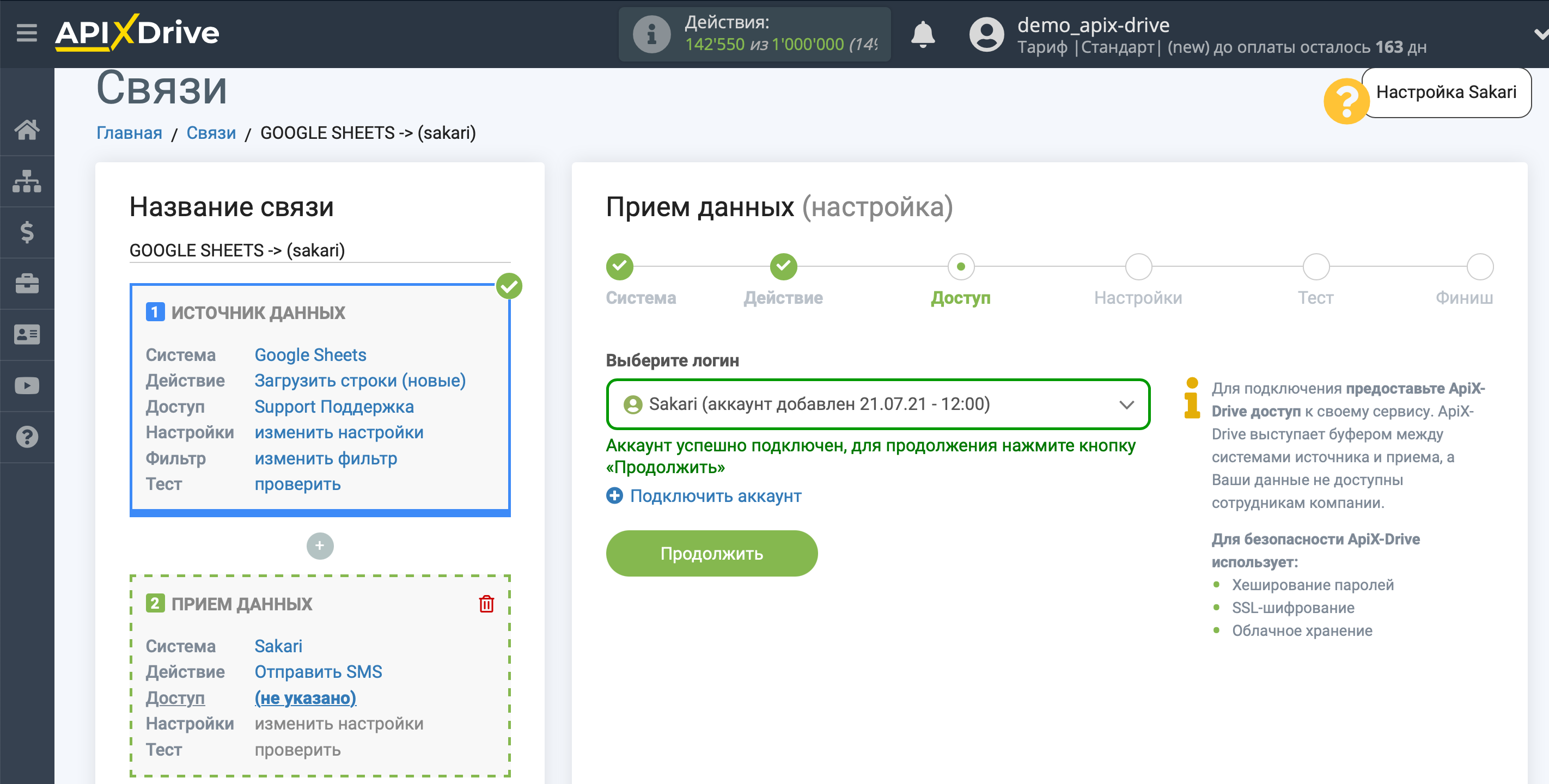The height and width of the screenshot is (784, 1549).
Task: Open contact card icon in sidebar
Action: tap(27, 334)
